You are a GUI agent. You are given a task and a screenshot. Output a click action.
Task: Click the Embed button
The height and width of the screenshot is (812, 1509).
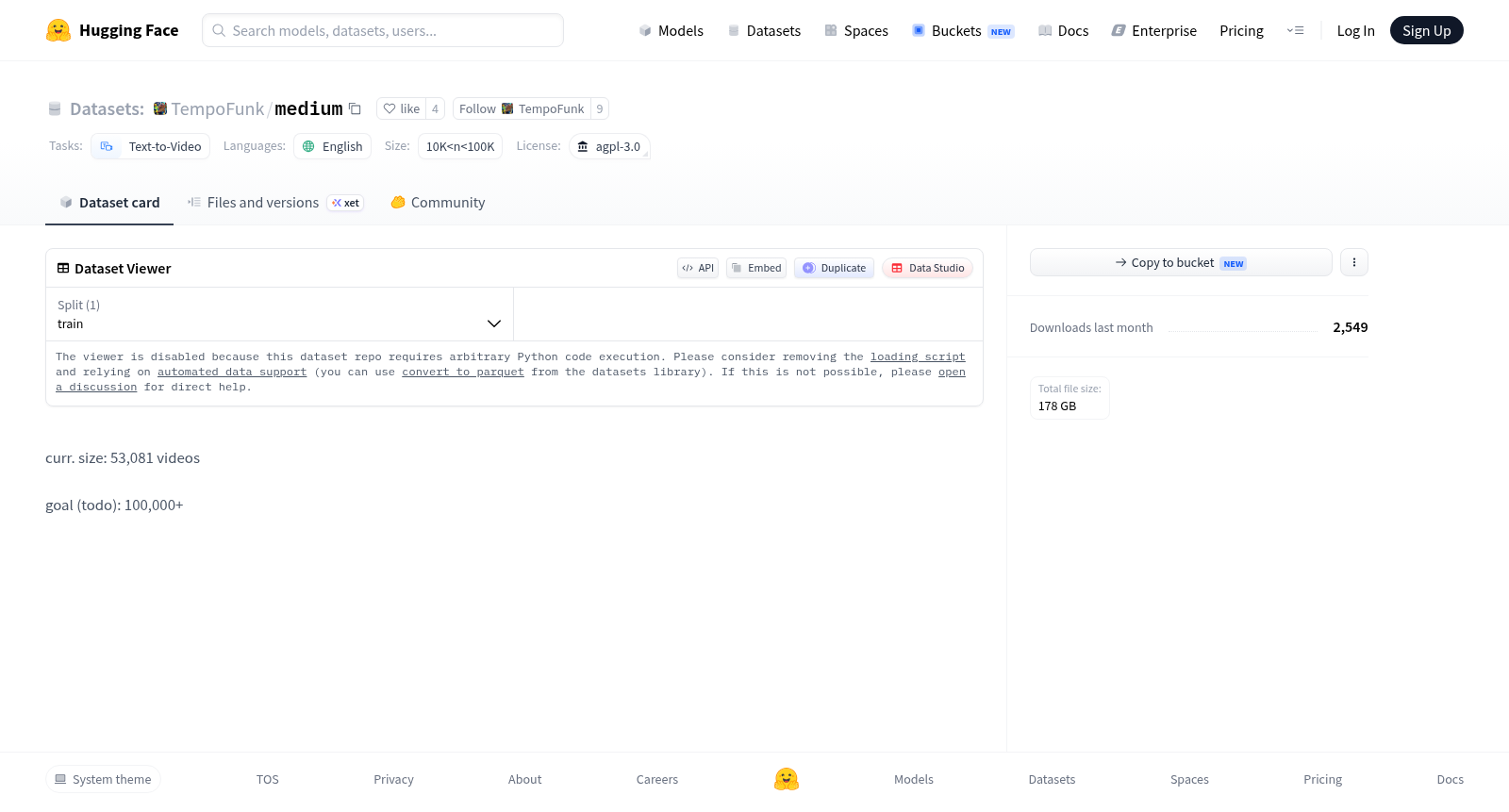click(756, 268)
